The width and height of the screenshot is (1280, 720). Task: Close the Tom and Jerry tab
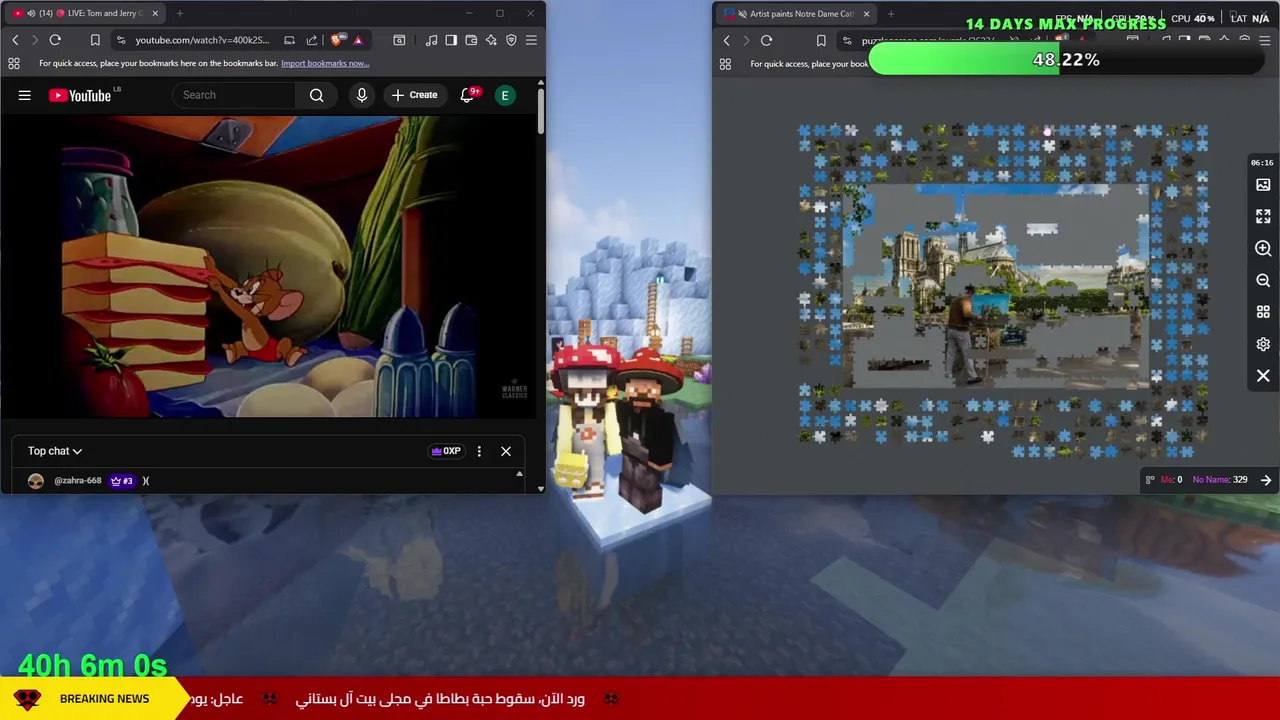(153, 13)
